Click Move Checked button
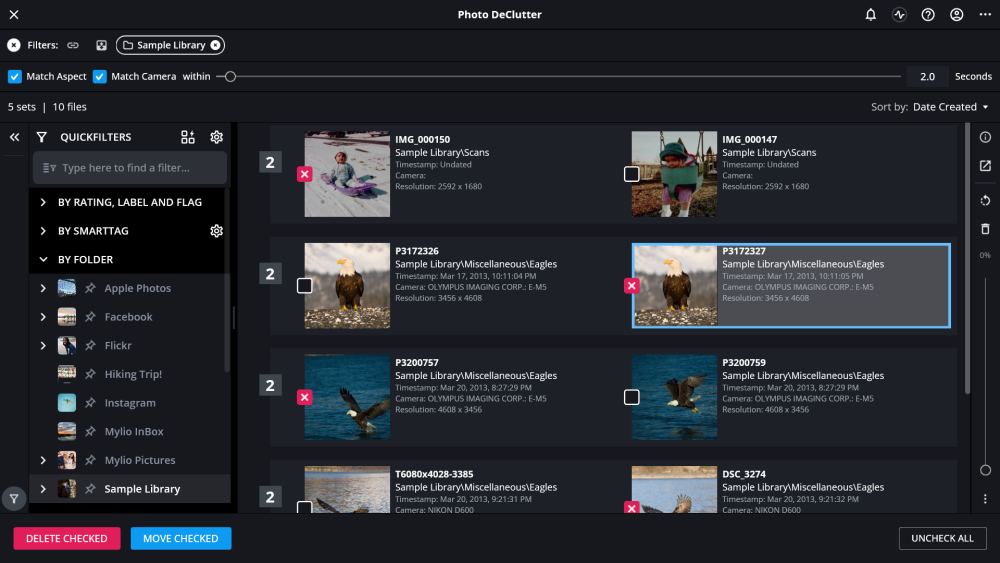1000x563 pixels. pos(180,539)
